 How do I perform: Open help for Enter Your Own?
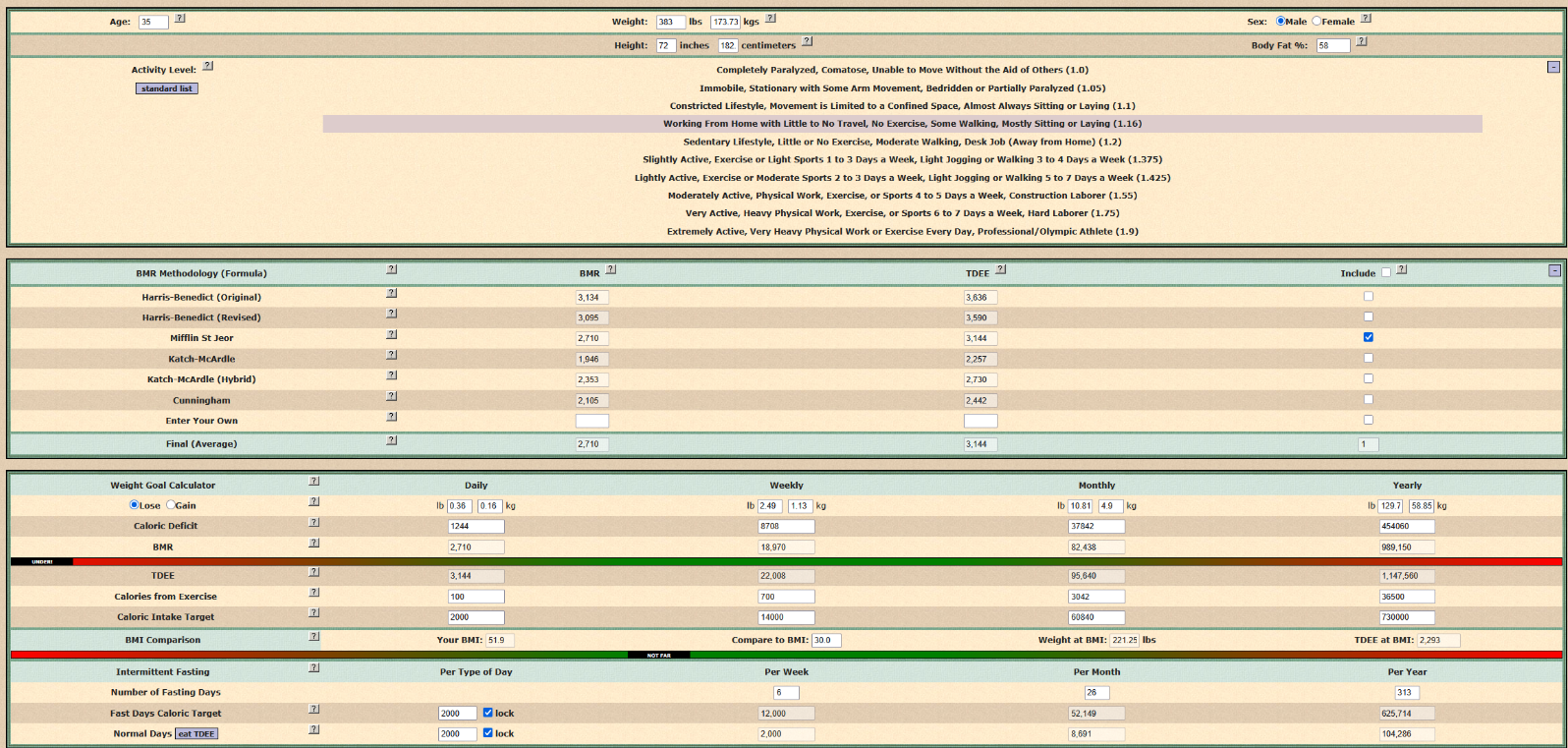pyautogui.click(x=391, y=417)
